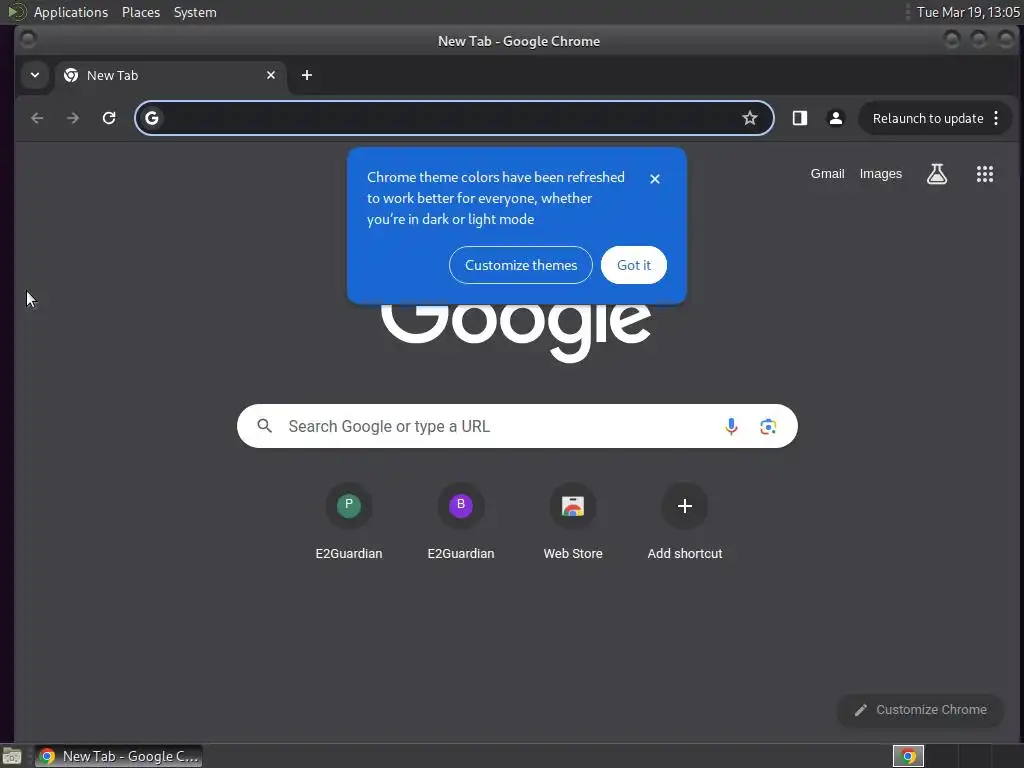This screenshot has width=1024, height=768.
Task: Search by image with Google Lens icon
Action: click(768, 426)
